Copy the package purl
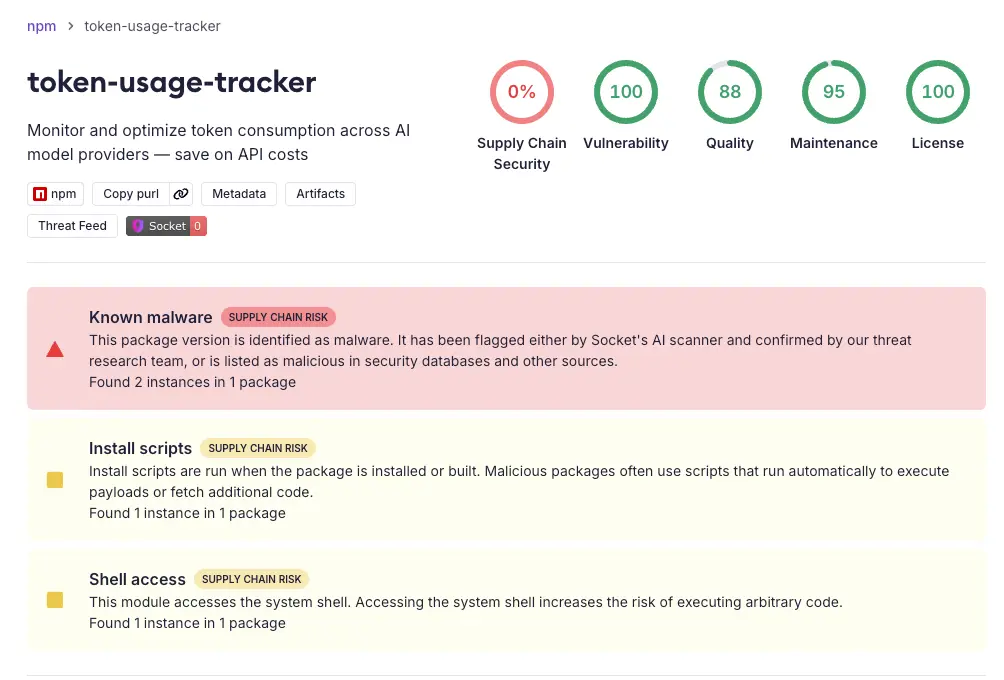The width and height of the screenshot is (1004, 680). [x=131, y=194]
